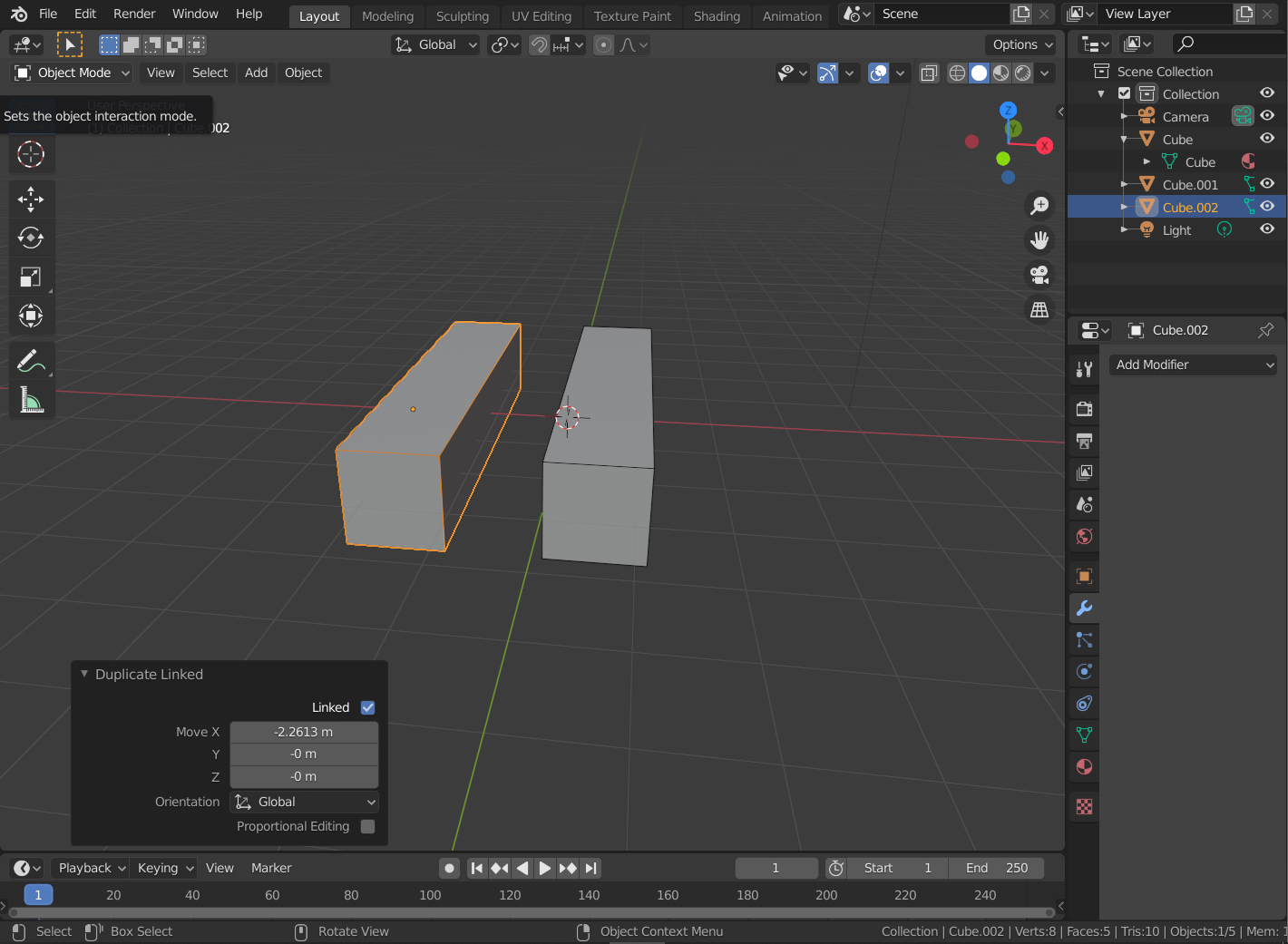Expand the Cube.001 tree item
The image size is (1288, 944).
(1125, 184)
